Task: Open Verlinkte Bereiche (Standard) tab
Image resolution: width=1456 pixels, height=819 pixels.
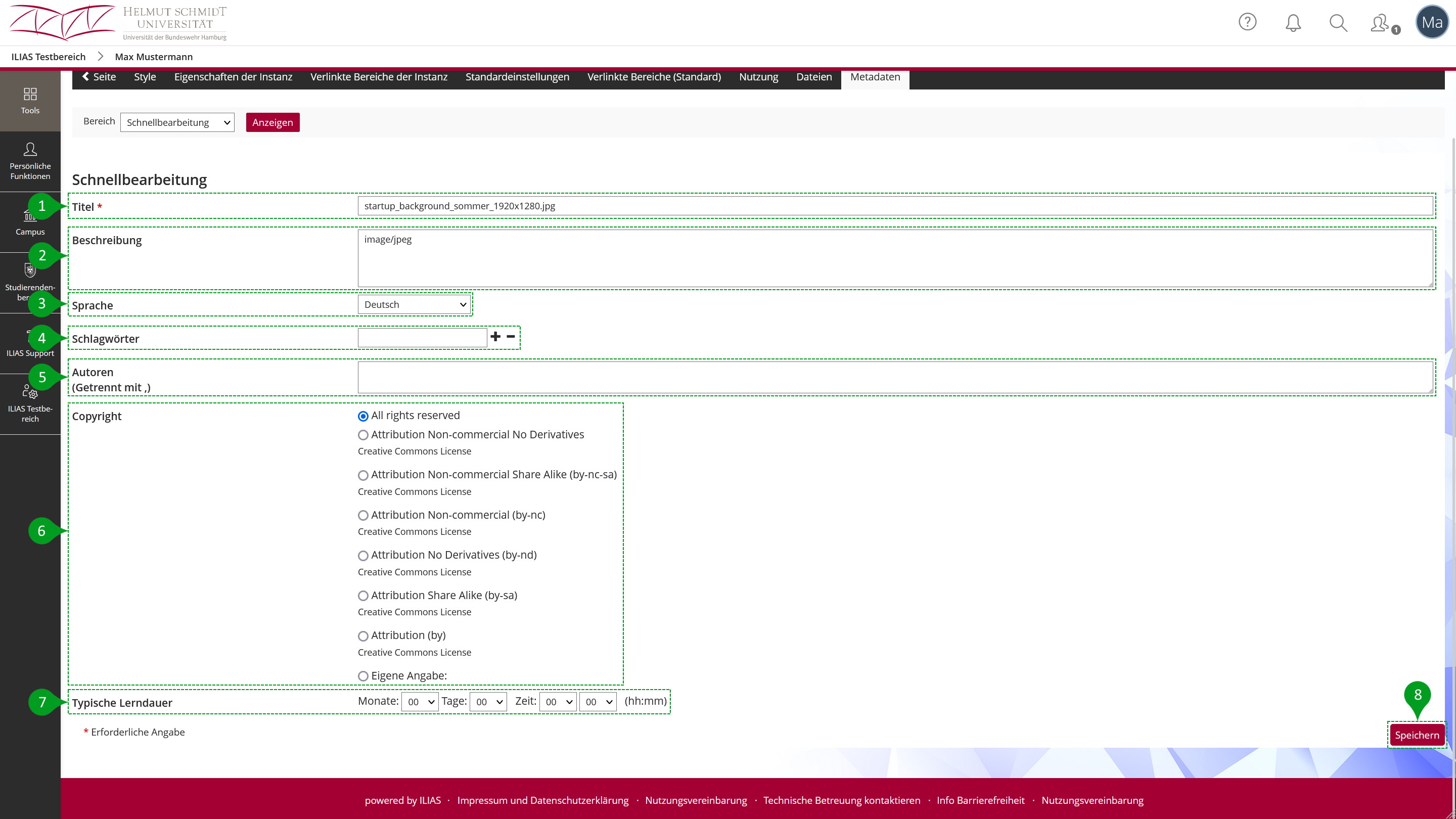Action: click(x=654, y=77)
